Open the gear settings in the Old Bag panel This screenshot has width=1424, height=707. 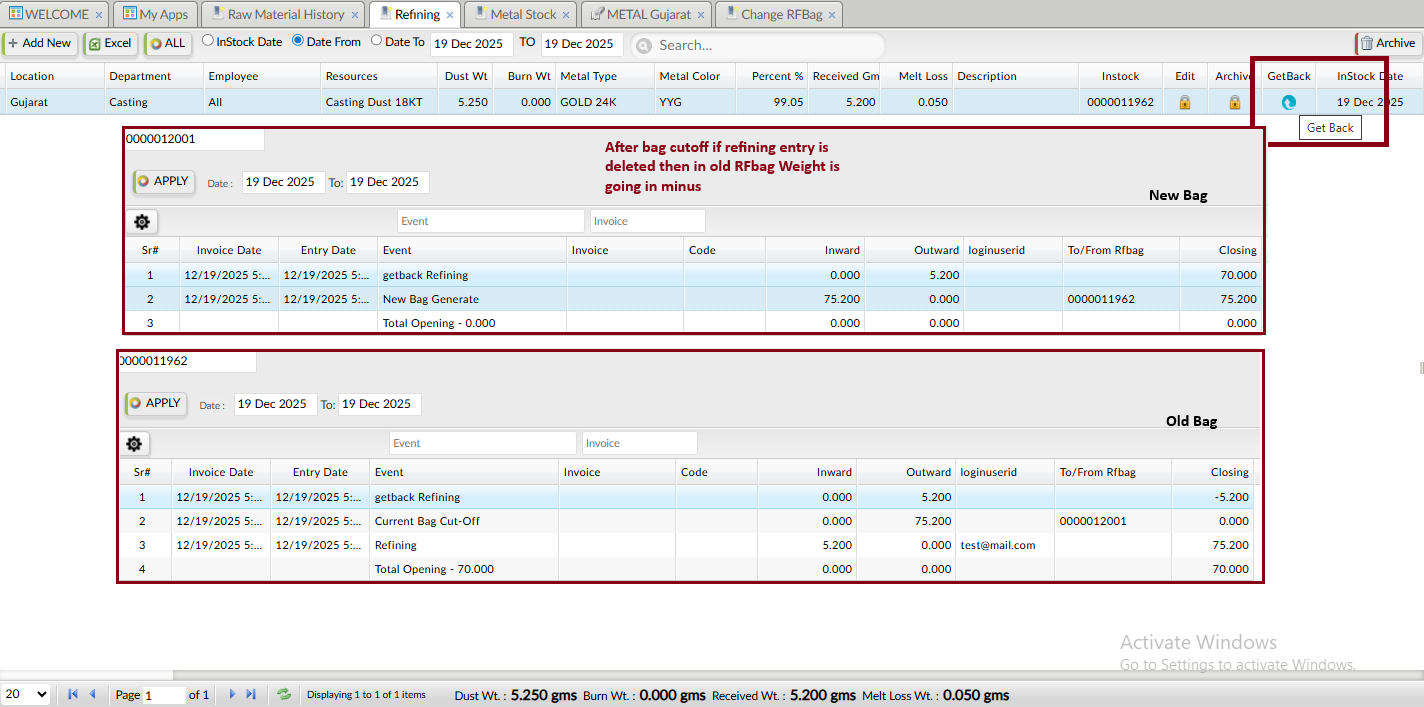tap(134, 444)
